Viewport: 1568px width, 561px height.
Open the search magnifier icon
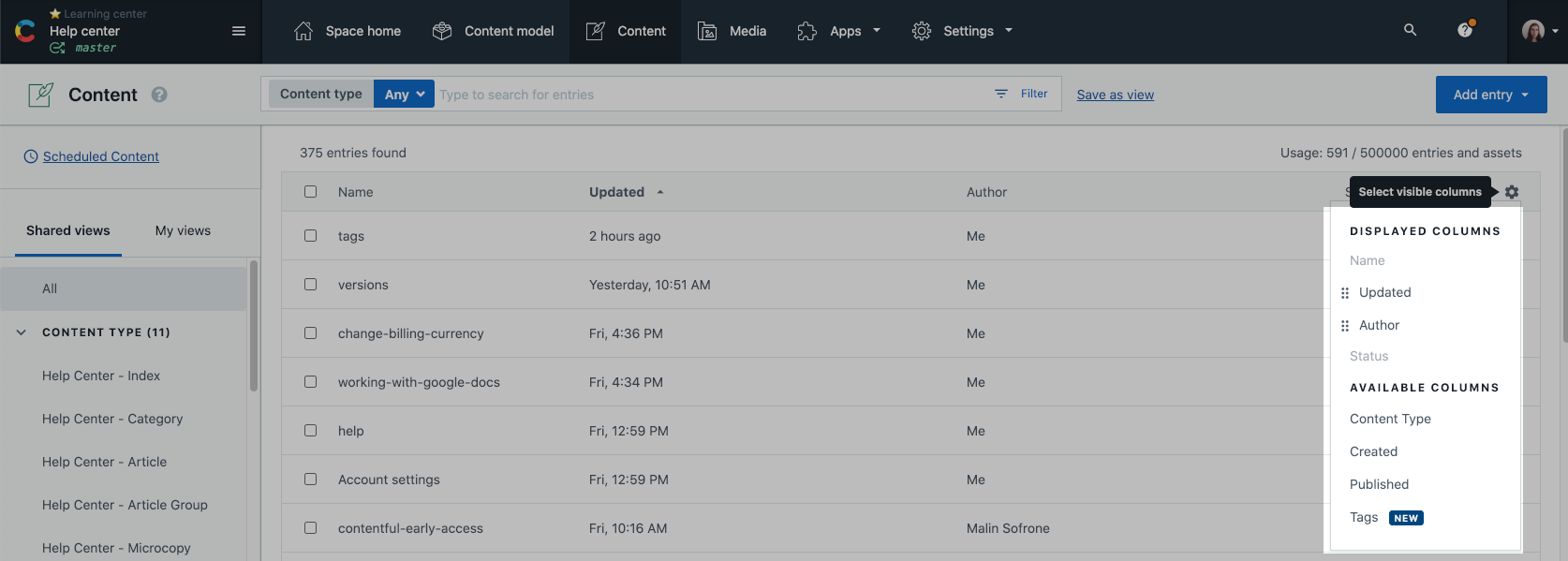1410,30
